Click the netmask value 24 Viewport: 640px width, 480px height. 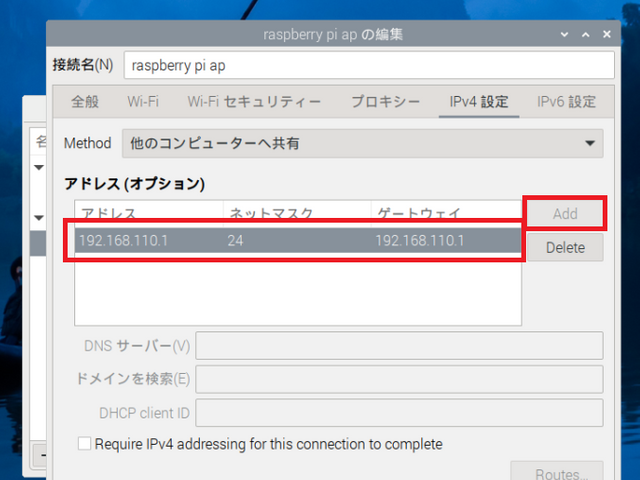pos(236,240)
